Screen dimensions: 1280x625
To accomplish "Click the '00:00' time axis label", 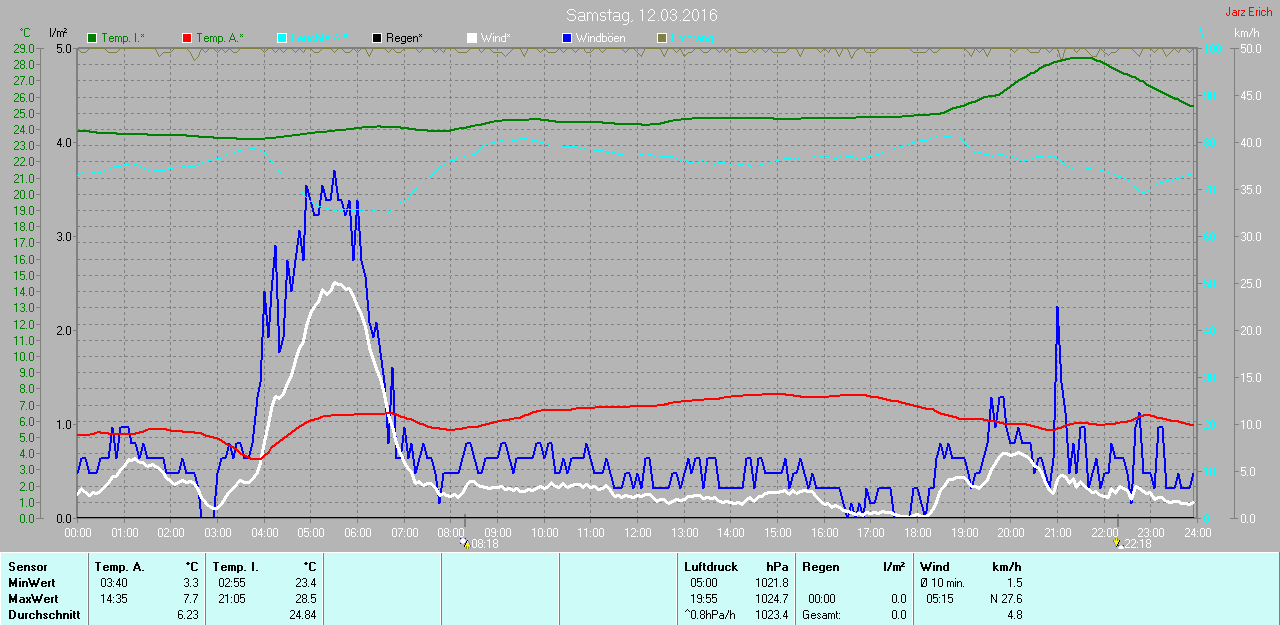I will [x=78, y=532].
